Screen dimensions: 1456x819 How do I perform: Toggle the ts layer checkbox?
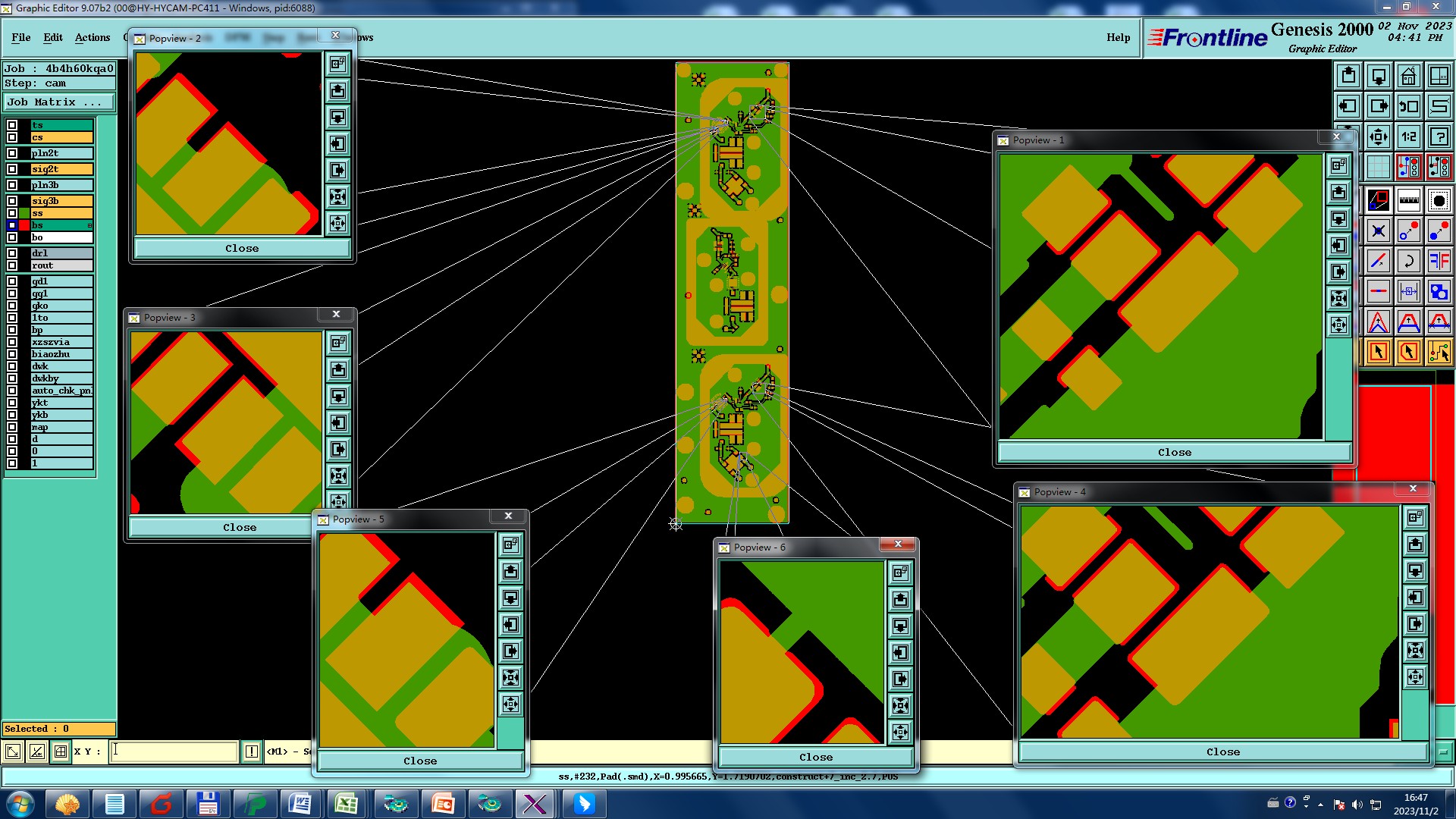click(x=12, y=125)
